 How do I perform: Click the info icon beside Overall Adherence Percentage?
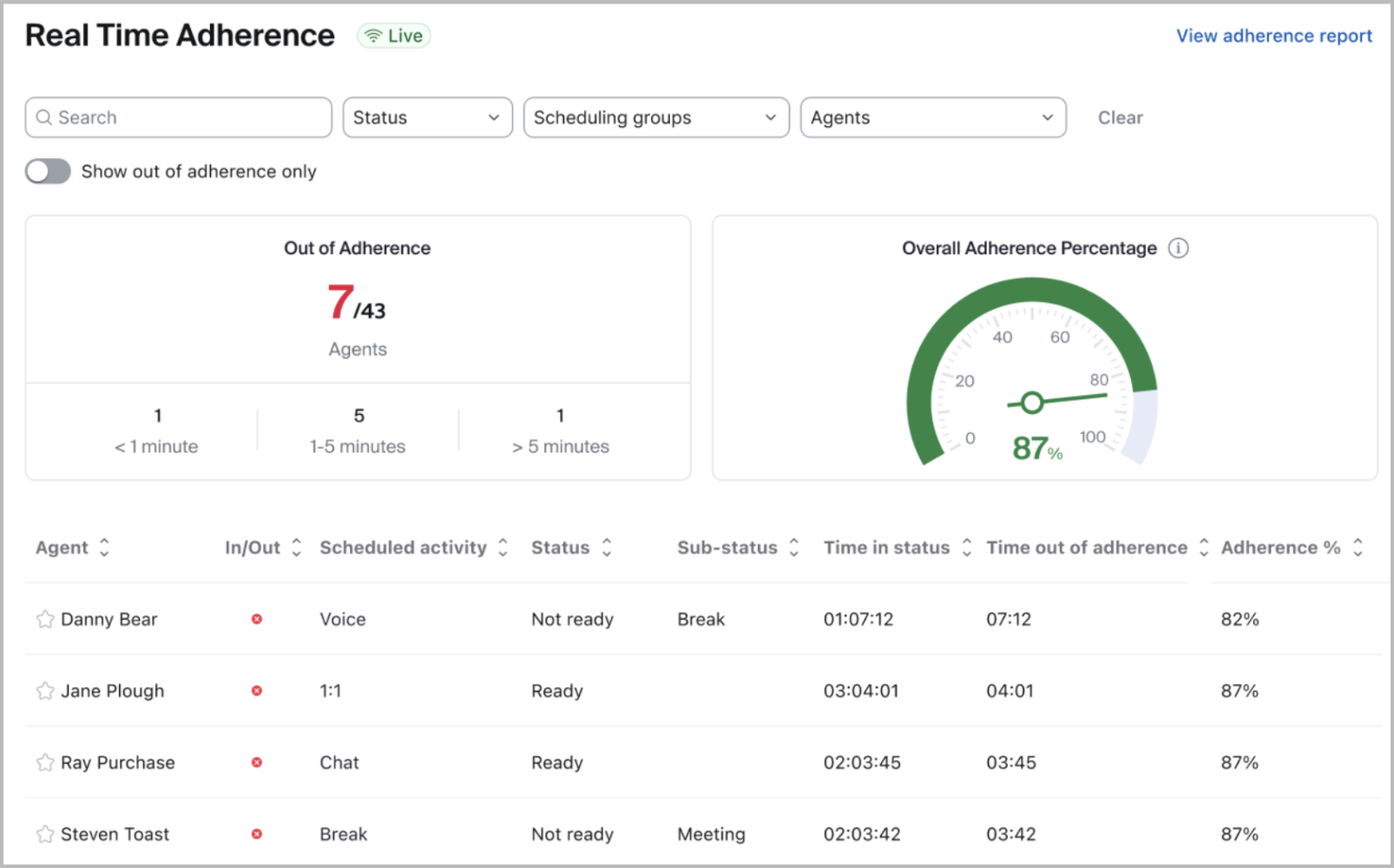click(x=1178, y=248)
